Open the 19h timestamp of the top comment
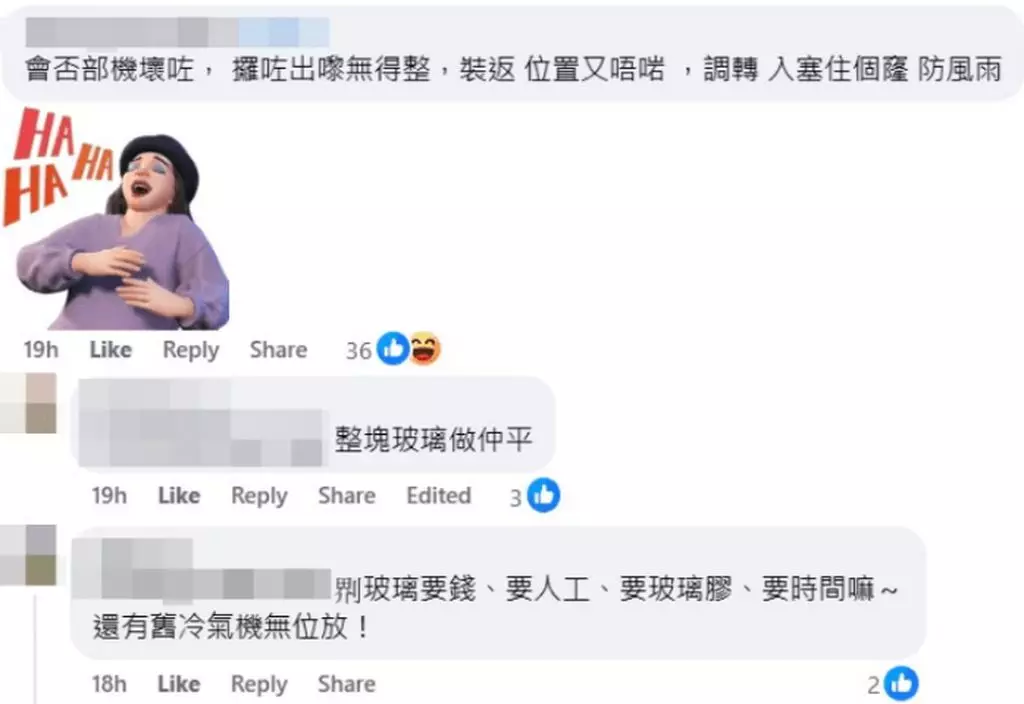Screen dimensions: 1024x704 coord(41,349)
